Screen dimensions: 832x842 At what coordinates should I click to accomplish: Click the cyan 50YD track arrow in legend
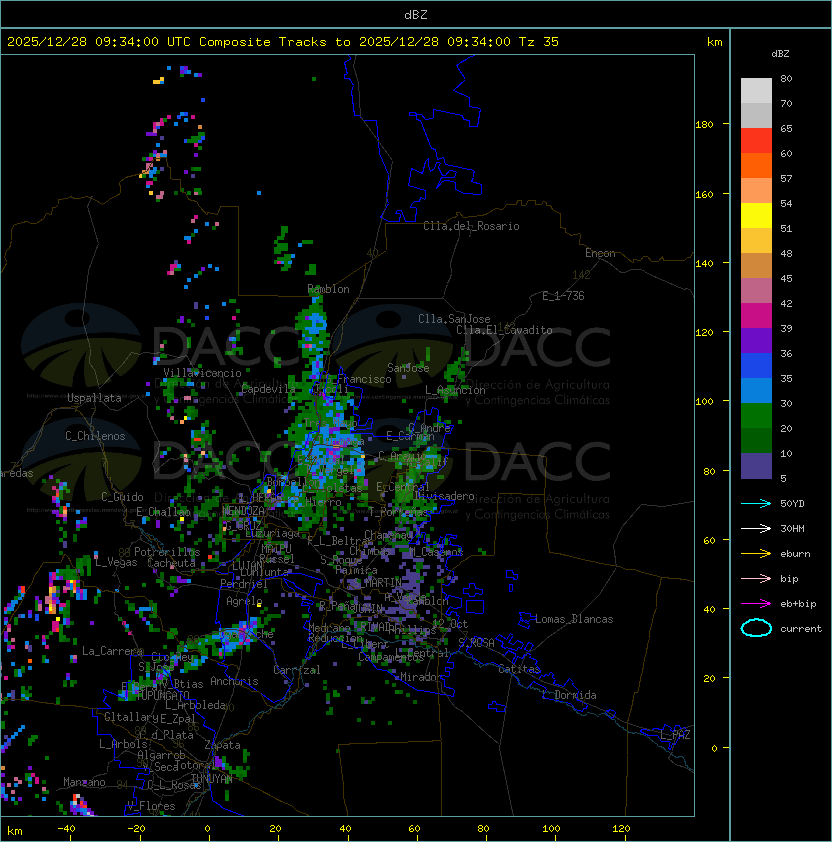(756, 504)
